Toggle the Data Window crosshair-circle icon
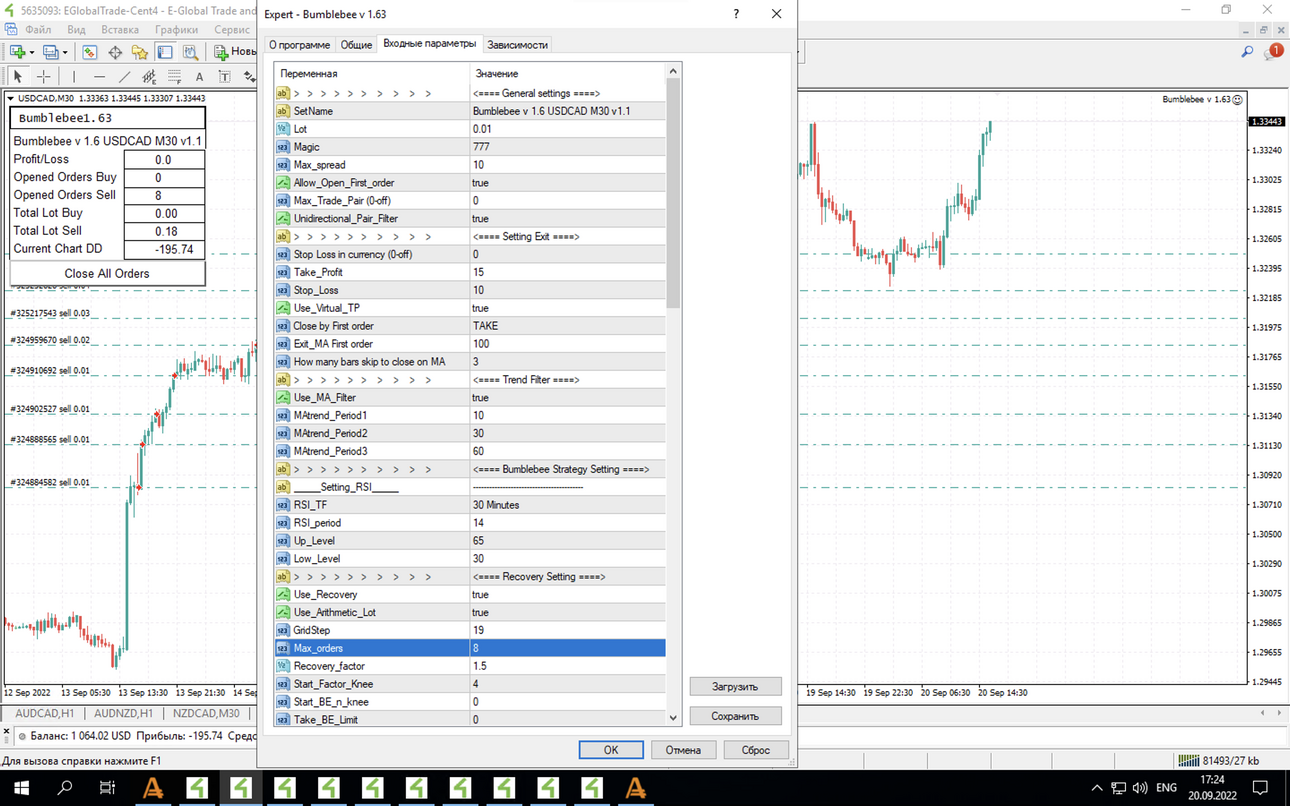This screenshot has width=1290, height=806. (115, 52)
